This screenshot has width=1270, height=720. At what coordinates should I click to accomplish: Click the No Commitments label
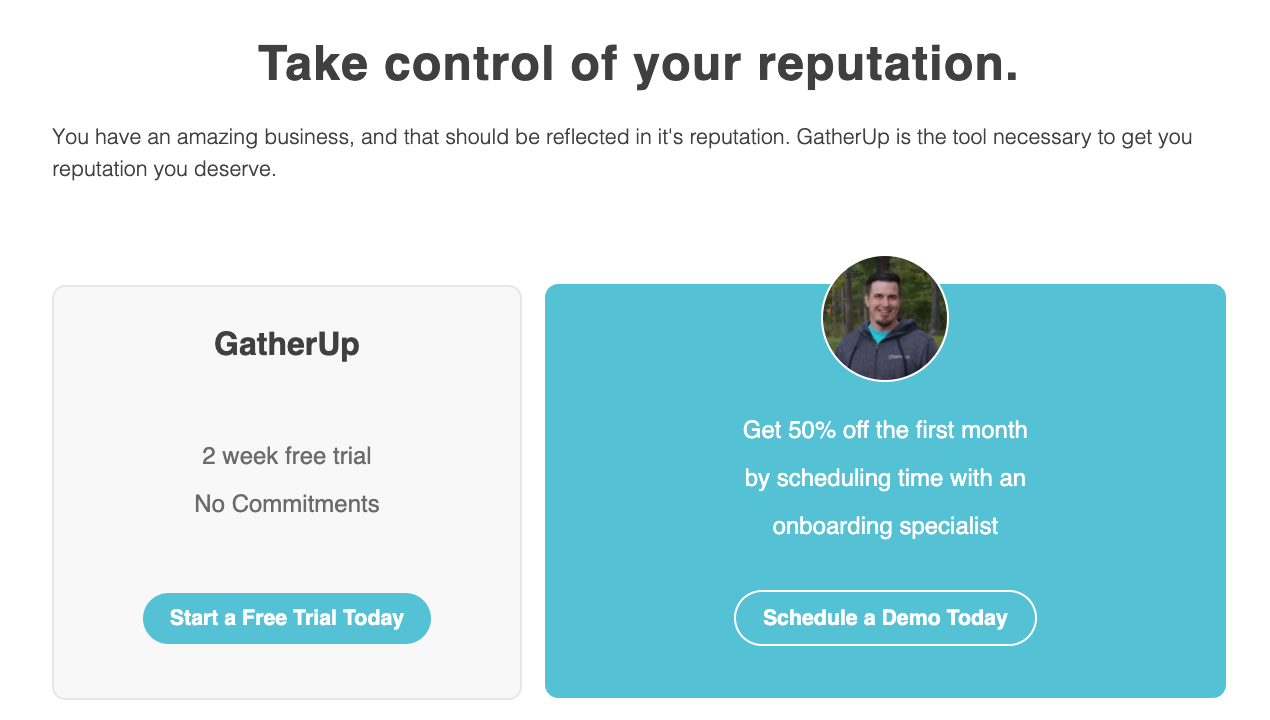pos(287,503)
